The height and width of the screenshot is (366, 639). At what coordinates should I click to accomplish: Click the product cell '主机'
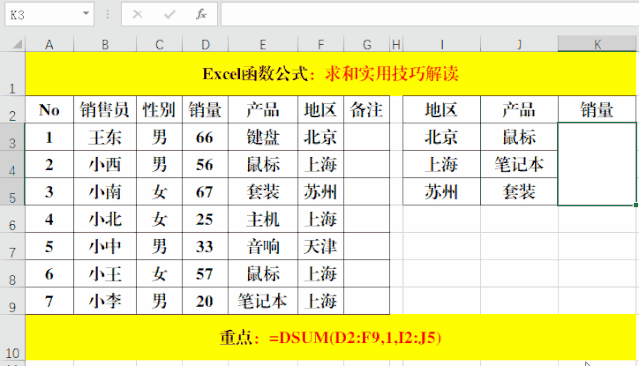pyautogui.click(x=263, y=219)
